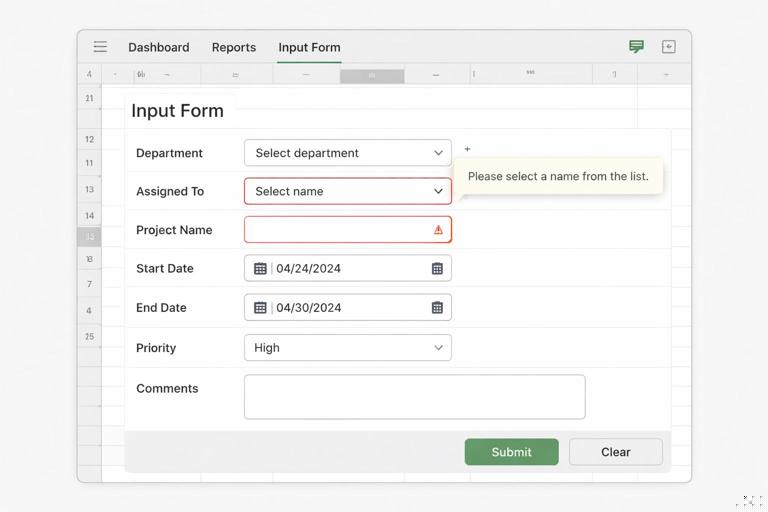Image resolution: width=768 pixels, height=512 pixels.
Task: Click the left calendar icon in Start Date
Action: point(260,268)
